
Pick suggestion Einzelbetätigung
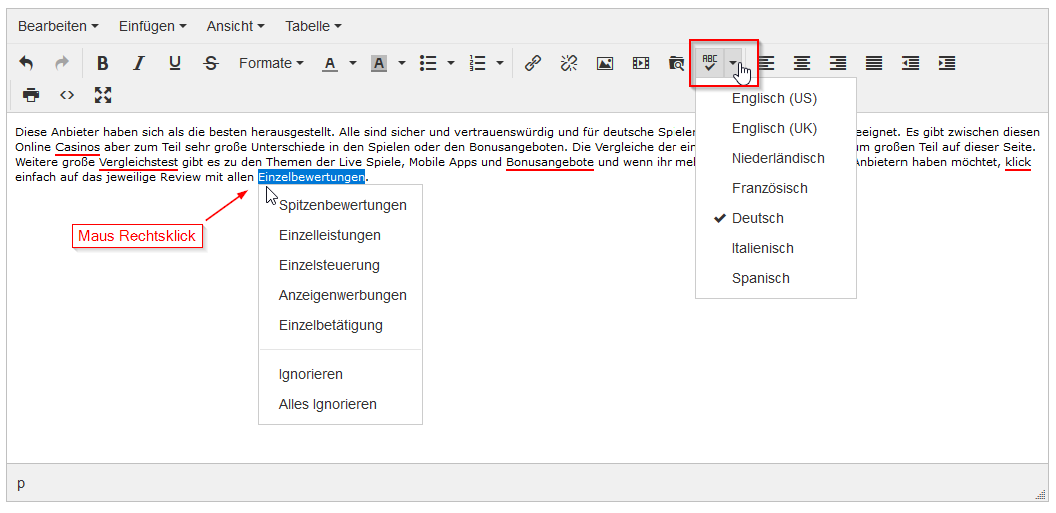click(x=341, y=325)
